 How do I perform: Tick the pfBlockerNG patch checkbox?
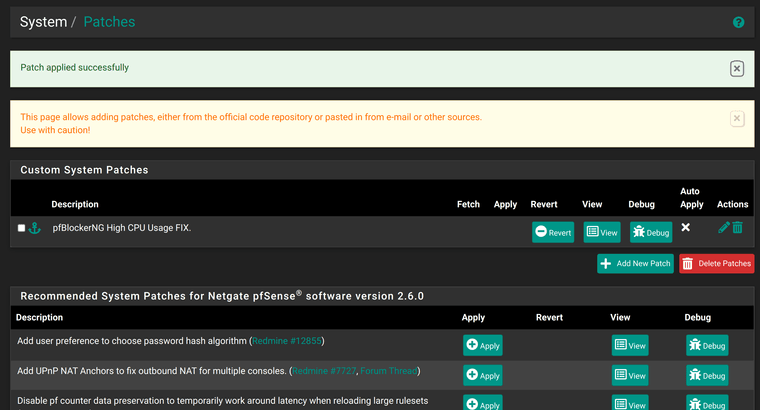(x=21, y=228)
